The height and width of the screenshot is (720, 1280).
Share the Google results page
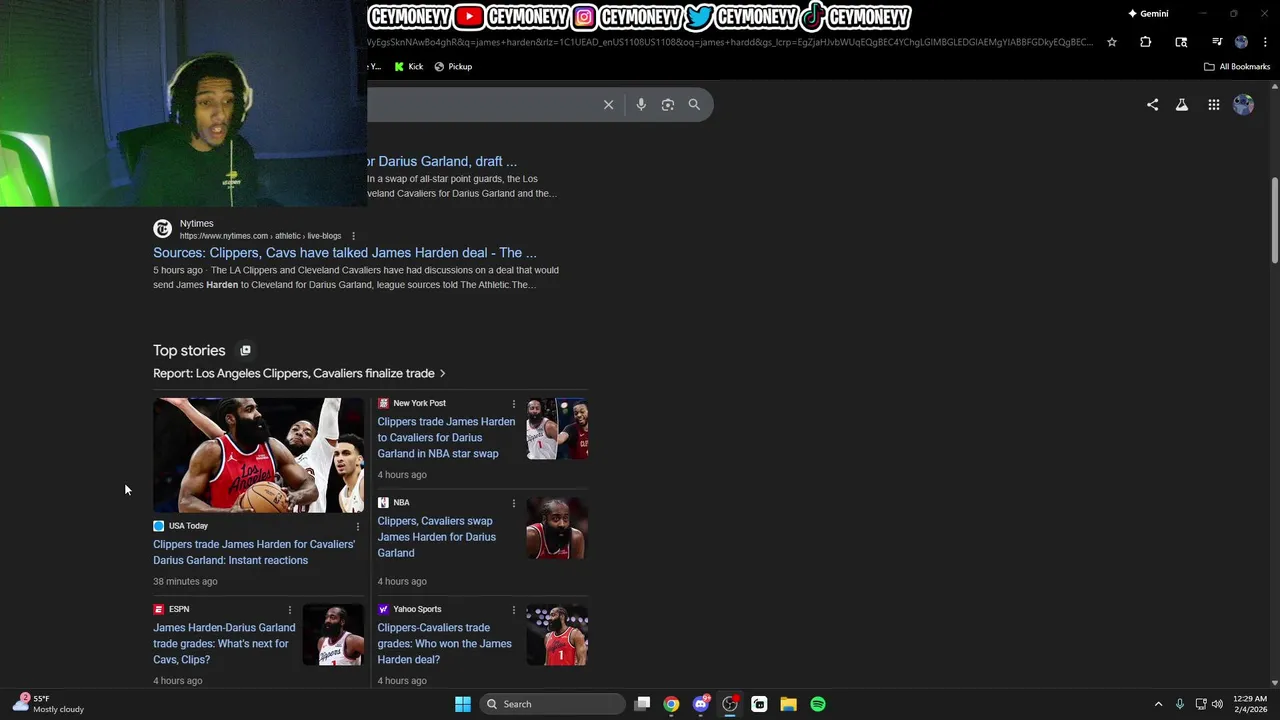coord(1152,104)
